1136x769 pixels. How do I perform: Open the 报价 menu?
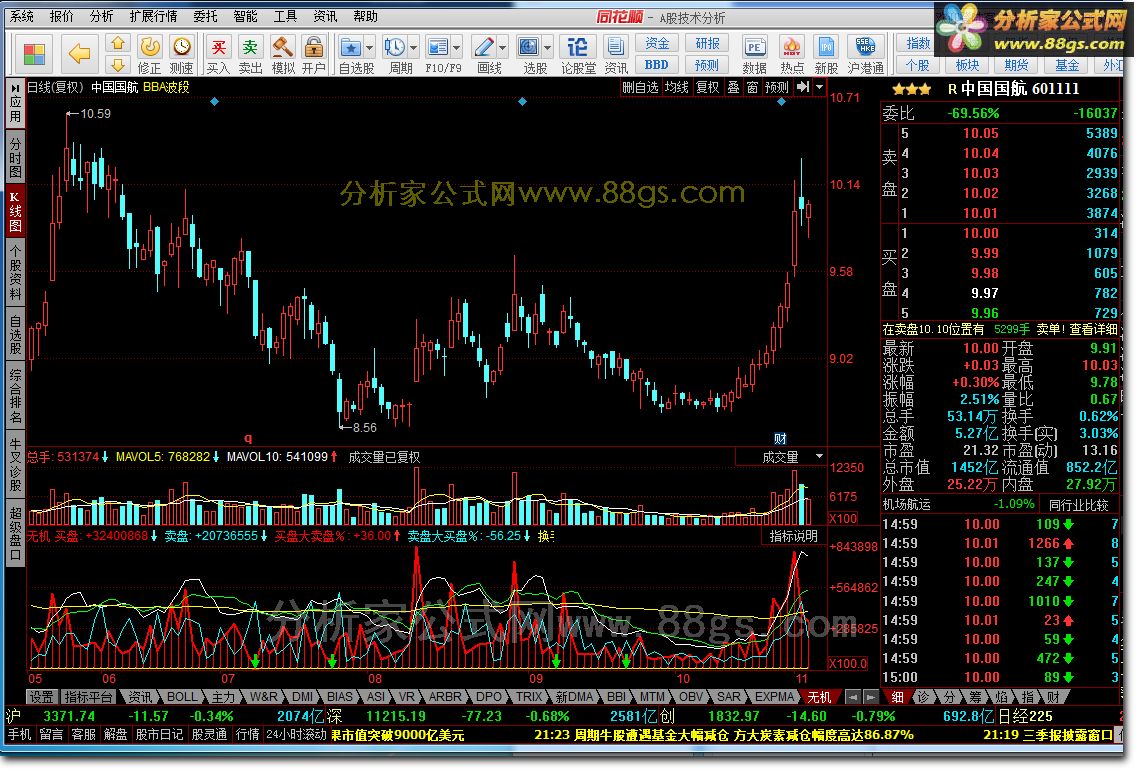pos(62,16)
